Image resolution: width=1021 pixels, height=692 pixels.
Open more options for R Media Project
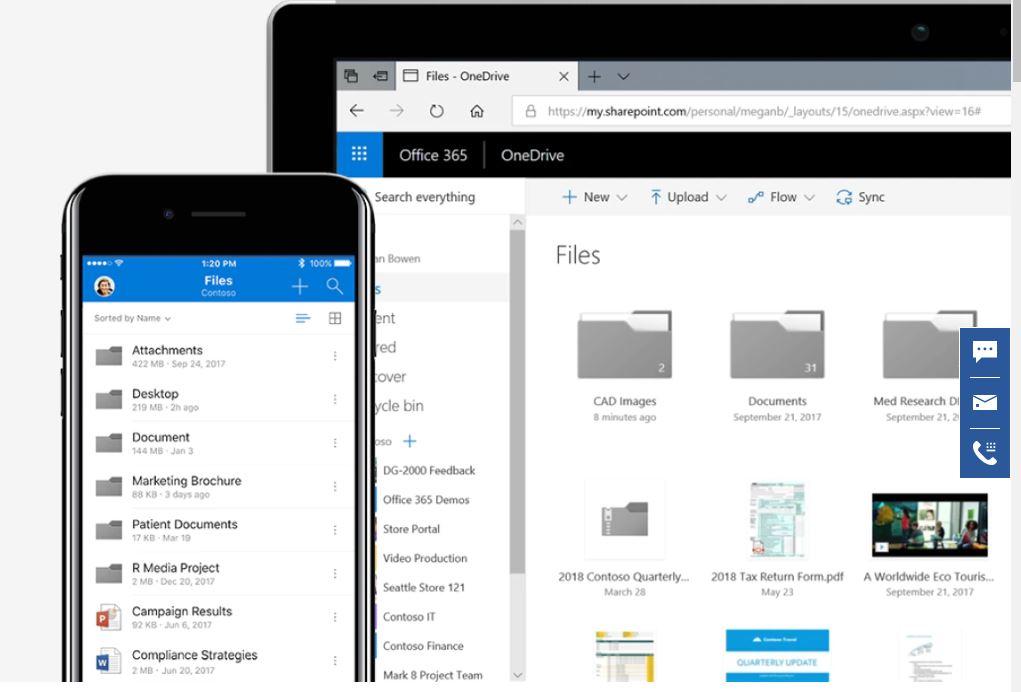click(x=335, y=574)
